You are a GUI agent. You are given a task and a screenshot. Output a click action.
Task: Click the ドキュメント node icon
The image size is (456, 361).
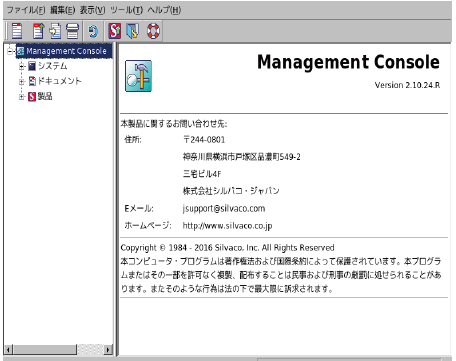(32, 81)
